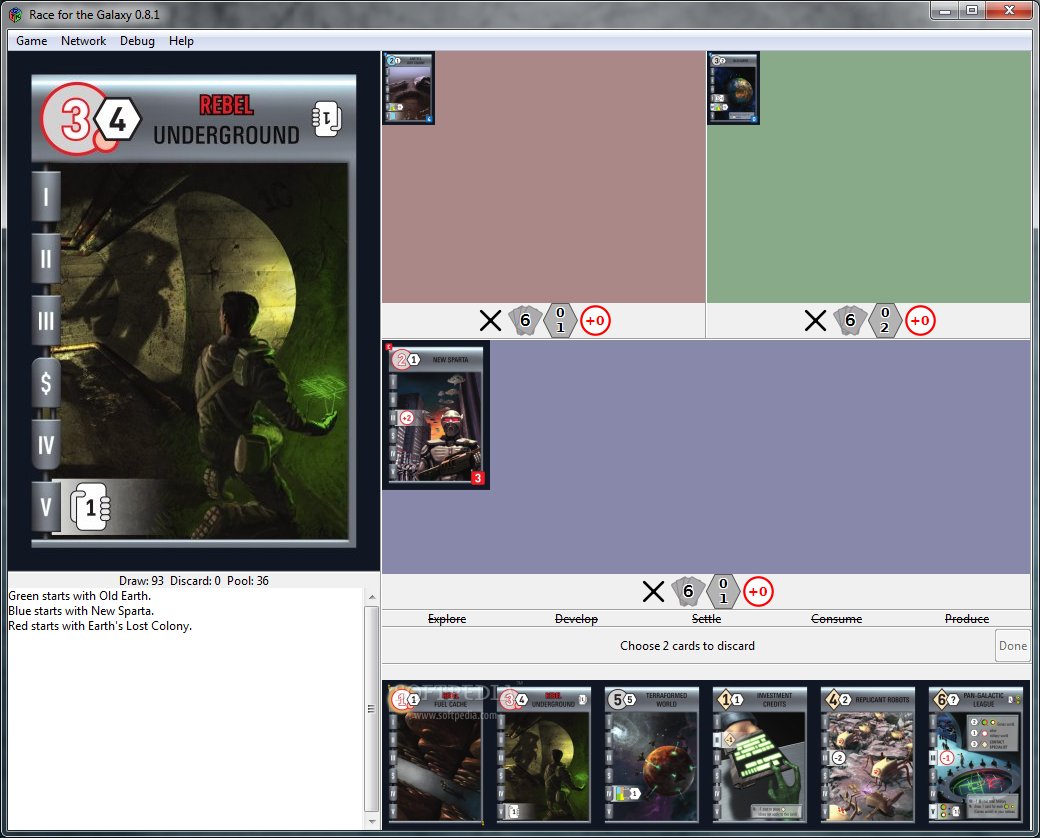Screen dimensions: 1040x838
Task: Click phase V tab on large card preview
Action: (46, 507)
